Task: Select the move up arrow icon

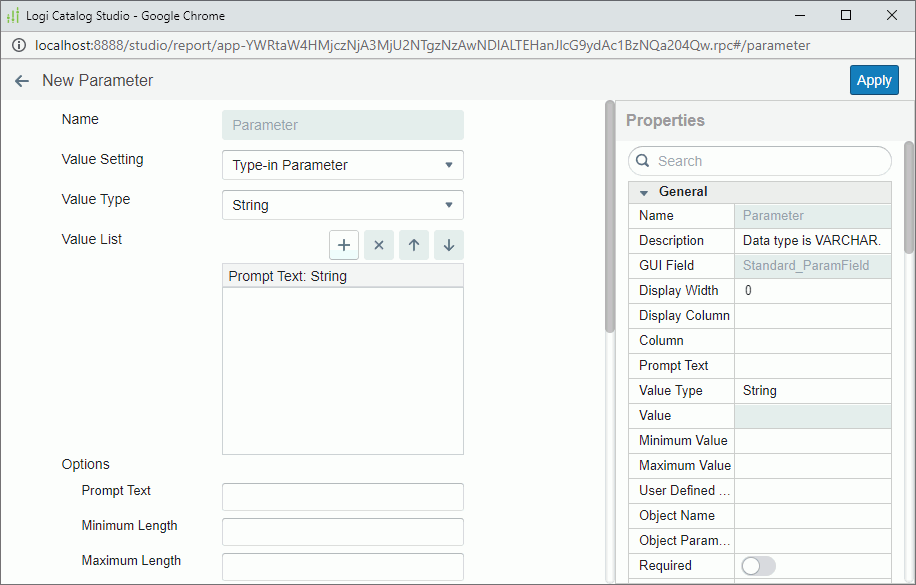Action: click(x=413, y=244)
